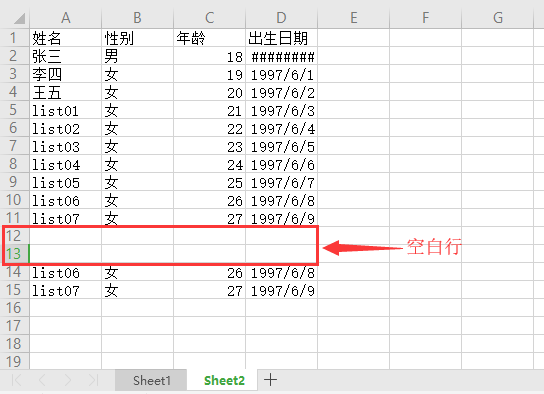Select the list04 cell
Image resolution: width=544 pixels, height=394 pixels.
[x=66, y=164]
